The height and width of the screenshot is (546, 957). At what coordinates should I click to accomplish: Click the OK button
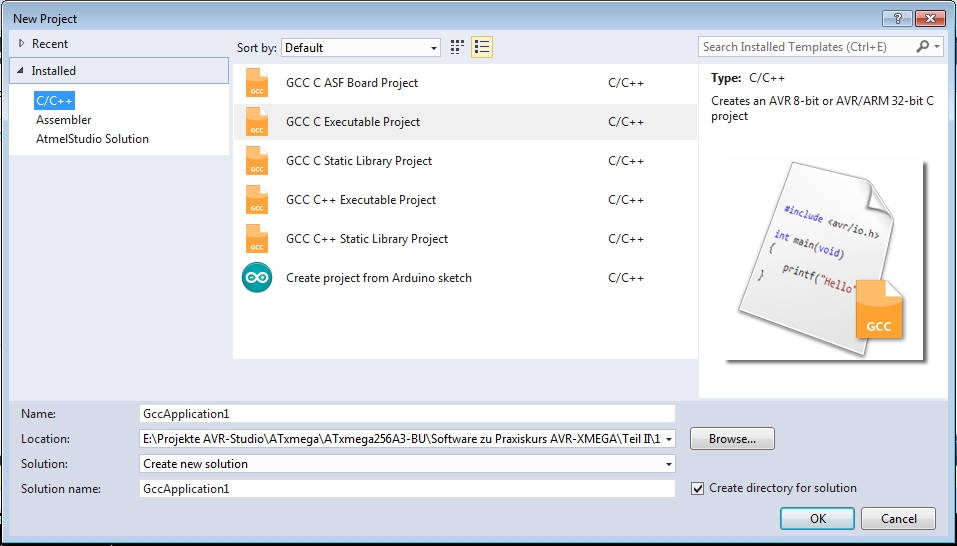click(817, 519)
